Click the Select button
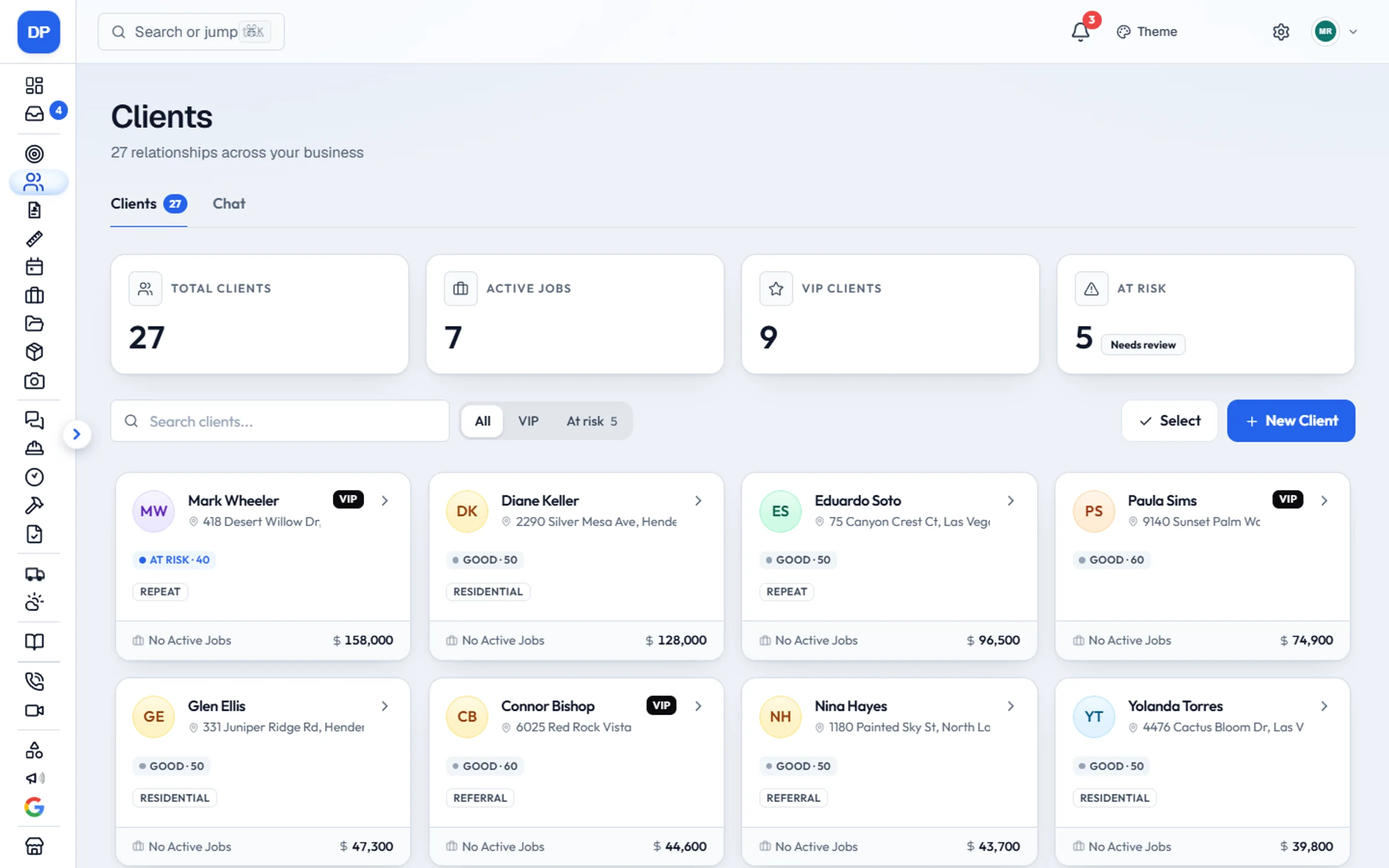The width and height of the screenshot is (1389, 868). tap(1169, 421)
